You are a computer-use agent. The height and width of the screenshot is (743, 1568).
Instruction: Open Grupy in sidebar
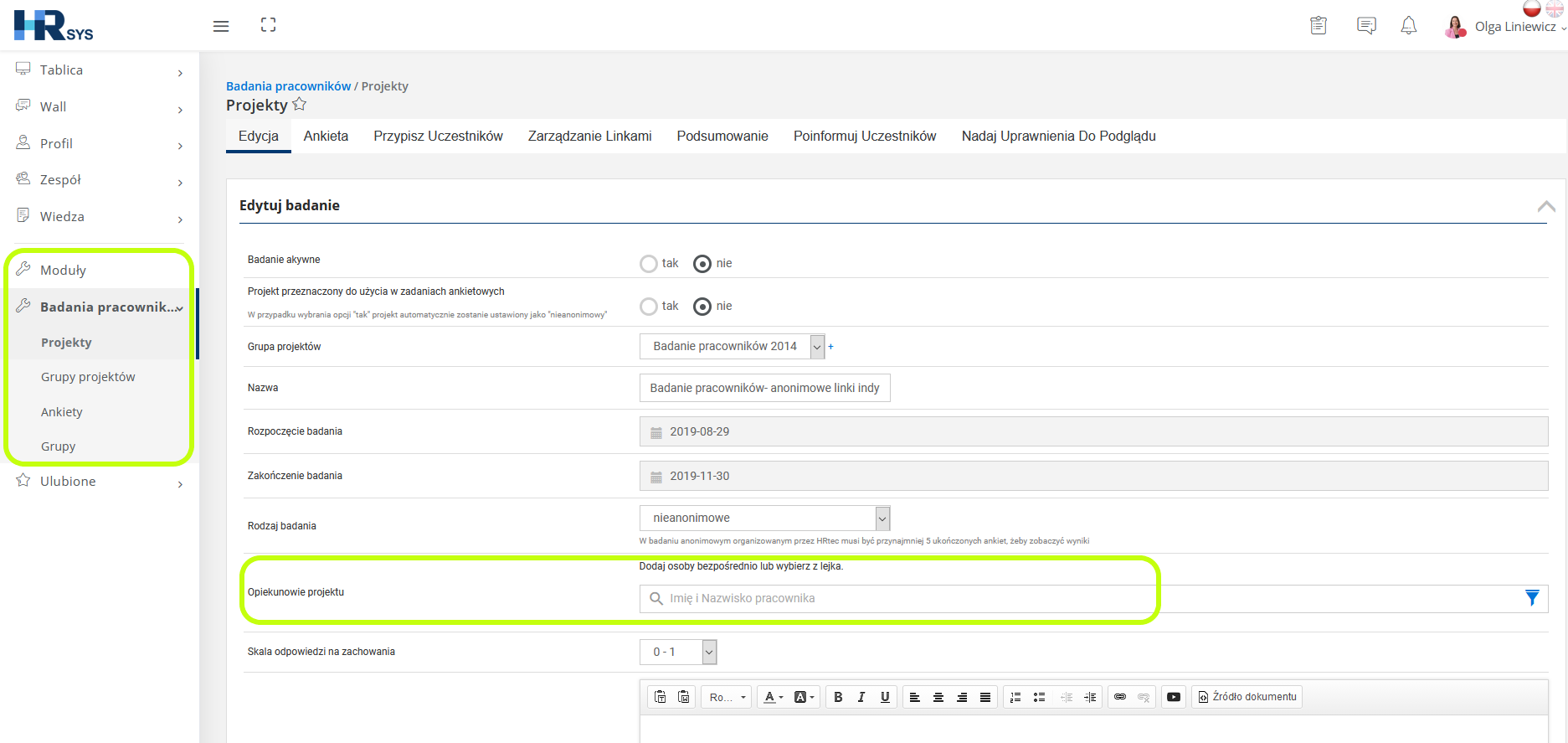point(59,446)
